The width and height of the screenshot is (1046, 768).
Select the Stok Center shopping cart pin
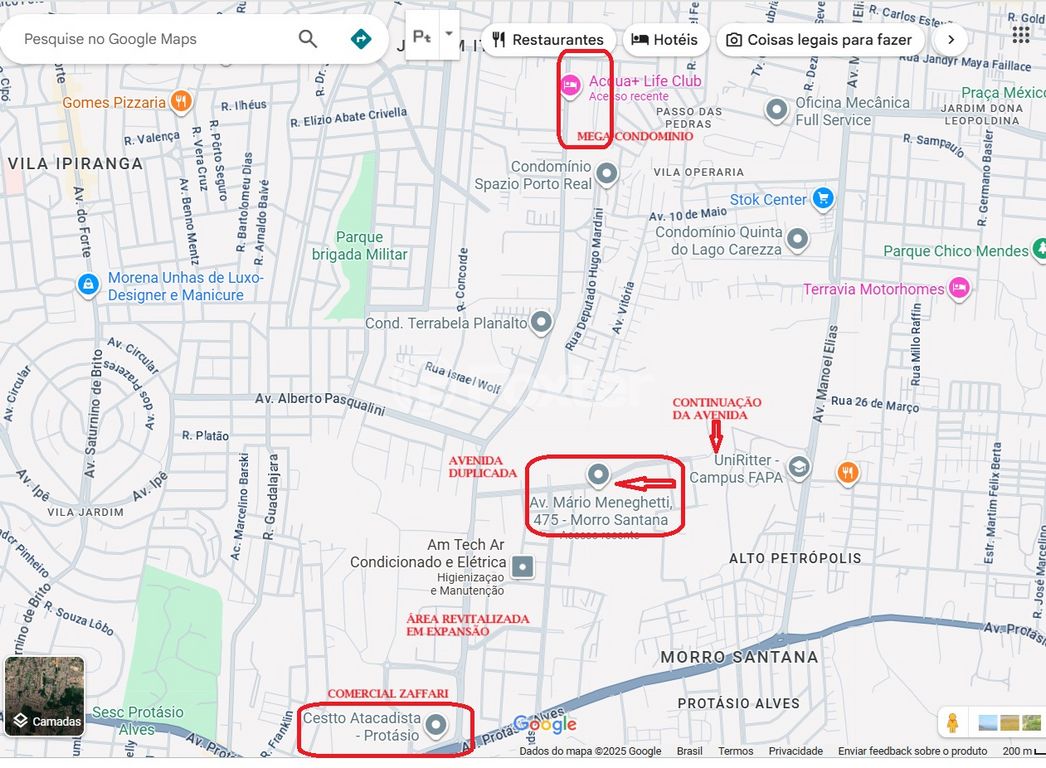(x=823, y=198)
